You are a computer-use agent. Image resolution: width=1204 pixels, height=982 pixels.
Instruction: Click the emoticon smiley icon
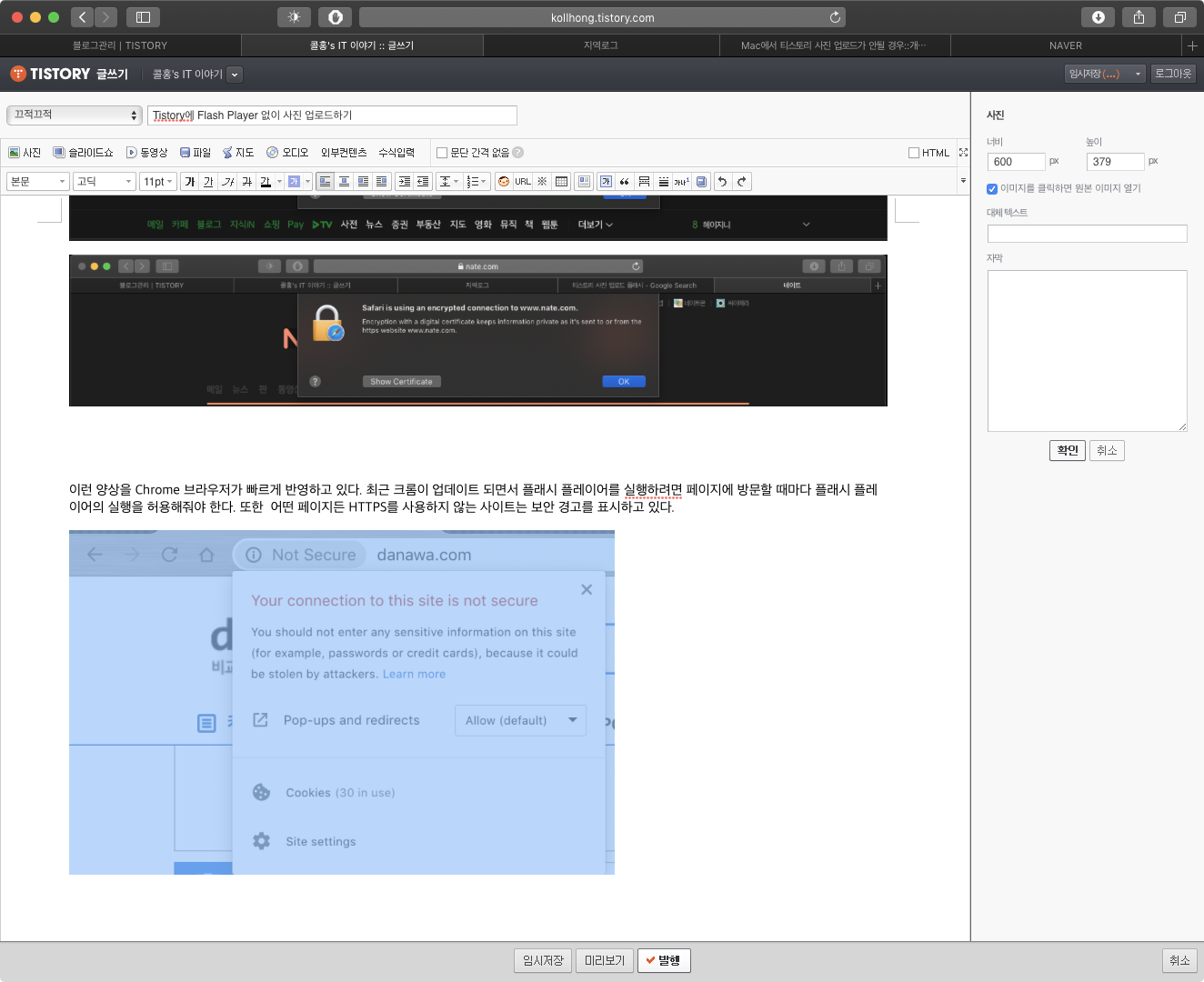(504, 182)
